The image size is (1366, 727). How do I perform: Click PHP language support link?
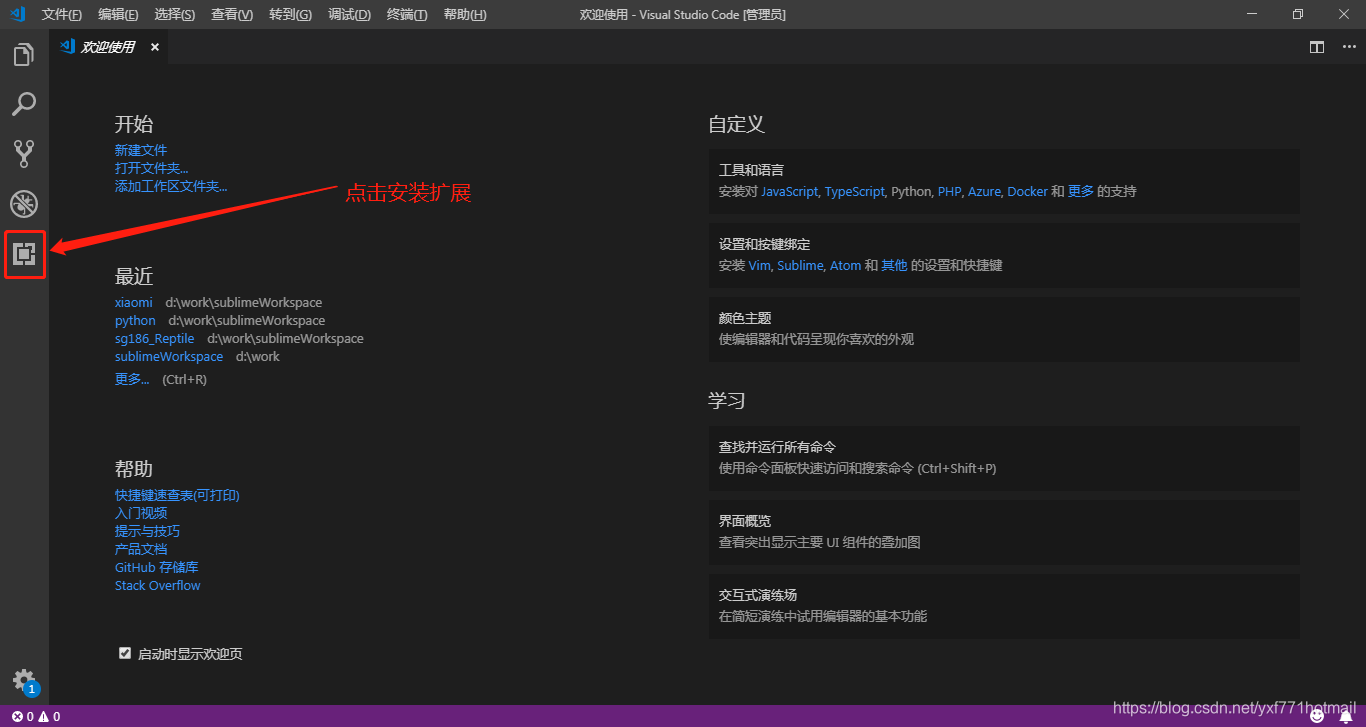click(949, 191)
